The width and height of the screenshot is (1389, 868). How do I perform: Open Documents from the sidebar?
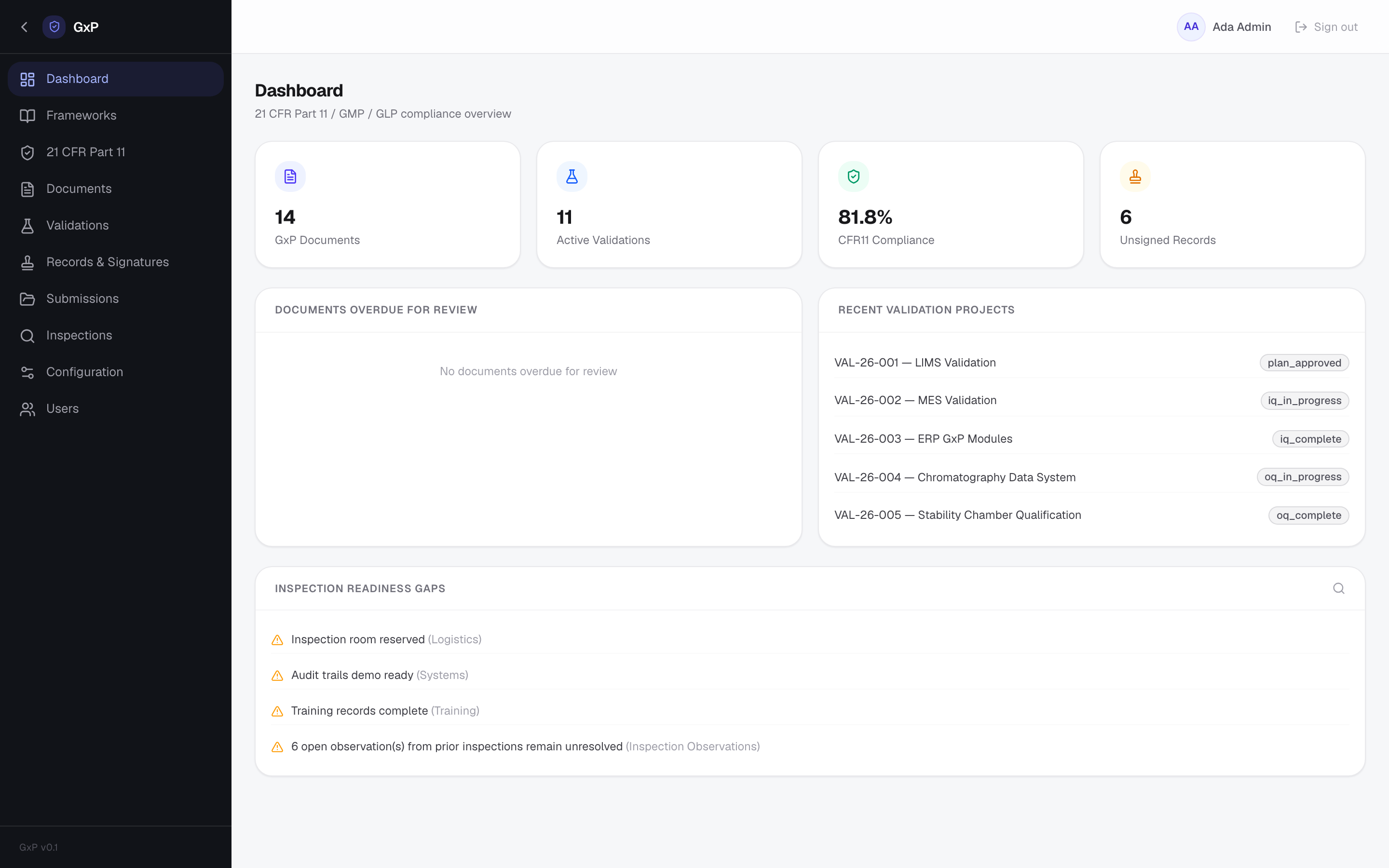click(x=115, y=190)
